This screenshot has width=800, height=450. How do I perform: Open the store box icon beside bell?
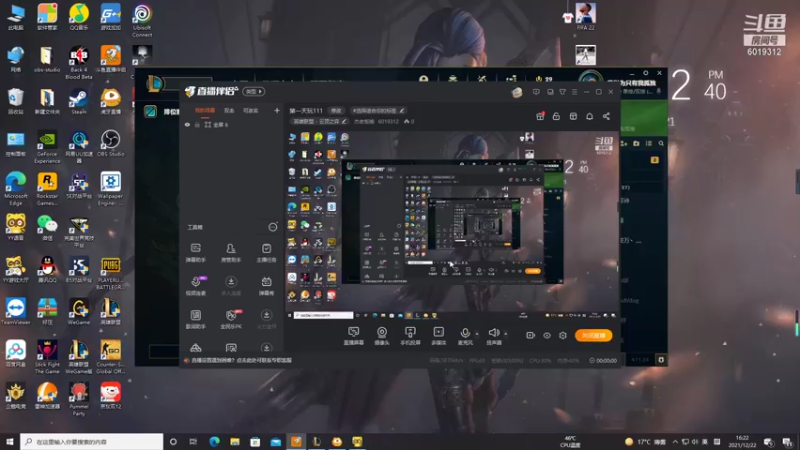[573, 116]
